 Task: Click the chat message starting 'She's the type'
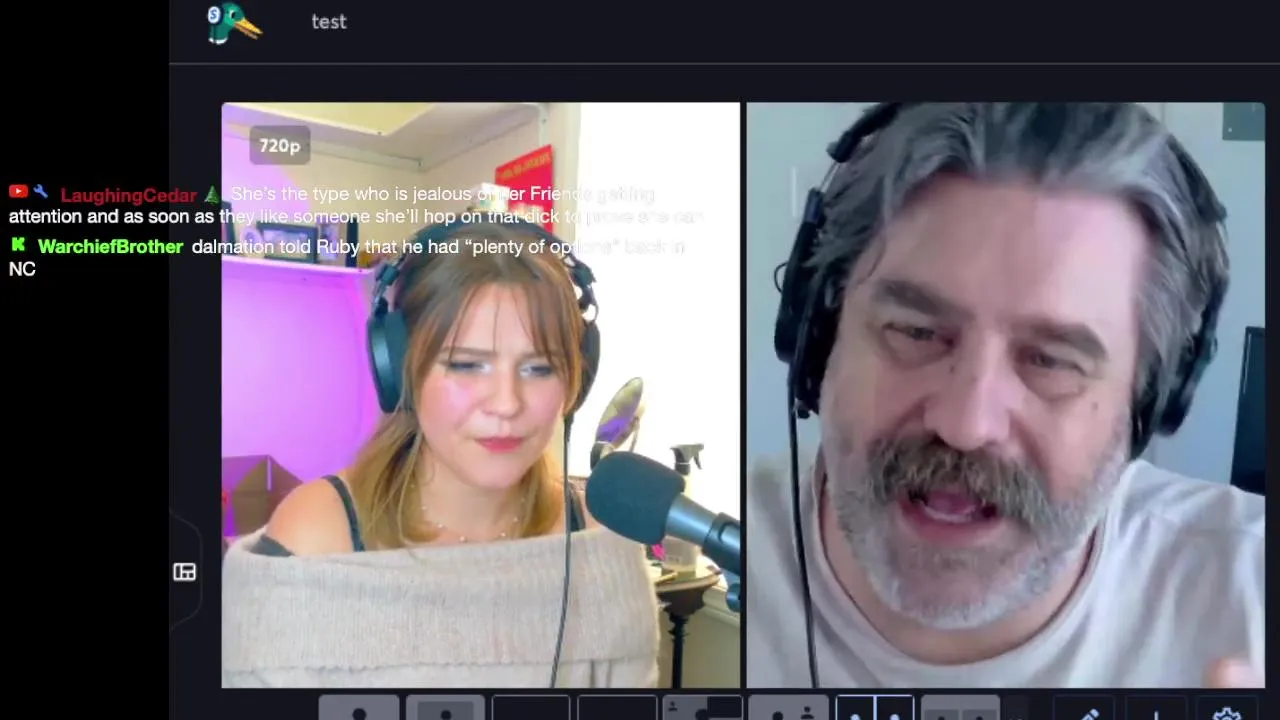click(x=356, y=205)
